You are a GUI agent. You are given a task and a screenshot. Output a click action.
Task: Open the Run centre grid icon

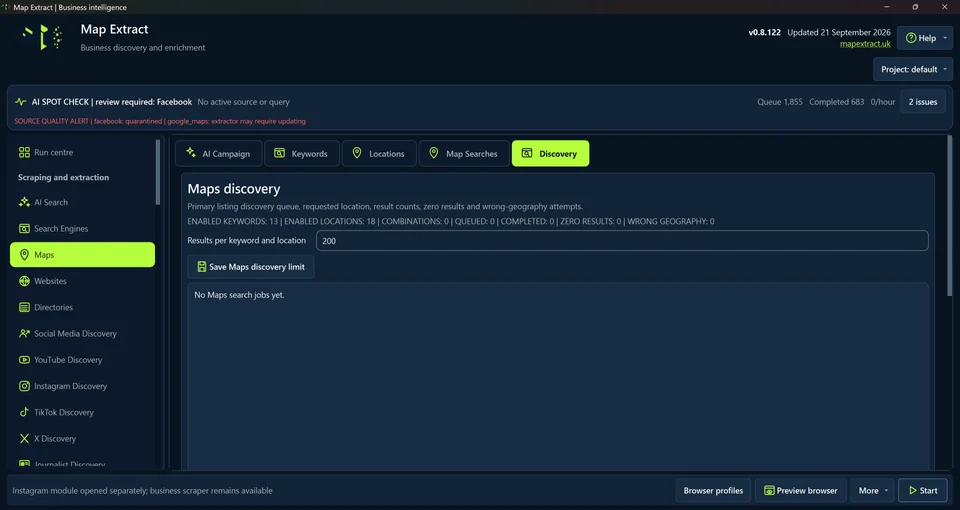[x=24, y=152]
